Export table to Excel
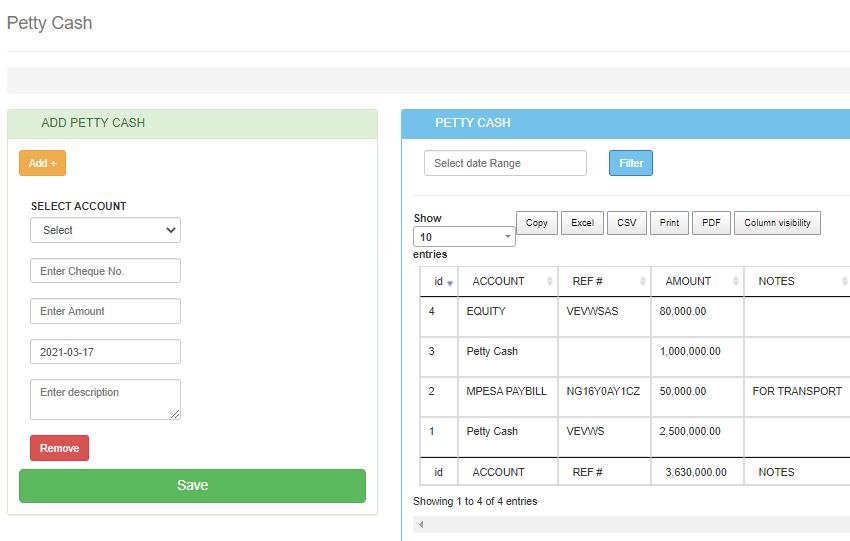The width and height of the screenshot is (850, 541). tap(582, 223)
